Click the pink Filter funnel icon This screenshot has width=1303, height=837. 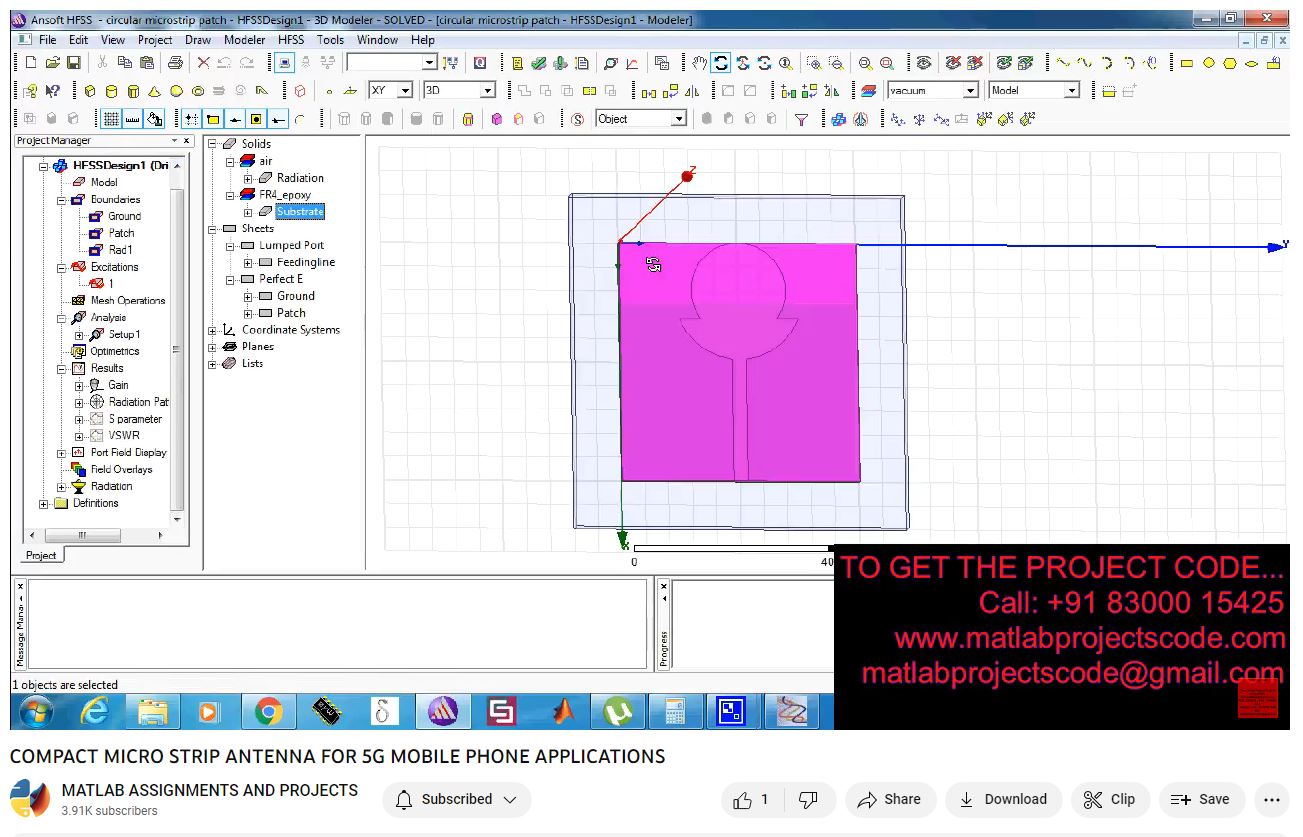[x=801, y=119]
